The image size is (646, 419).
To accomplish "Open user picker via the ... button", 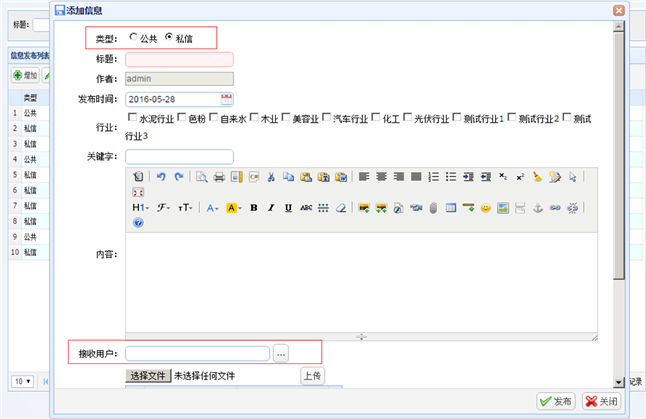I will pos(281,353).
